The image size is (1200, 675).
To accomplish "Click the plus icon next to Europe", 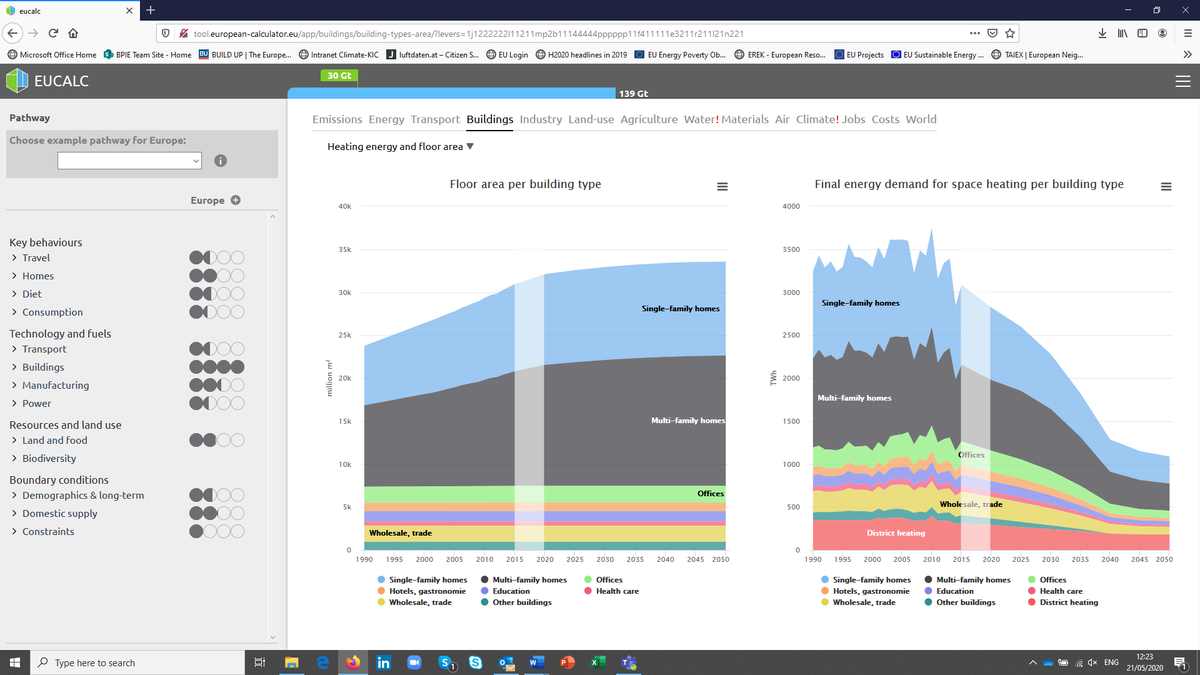I will (236, 200).
